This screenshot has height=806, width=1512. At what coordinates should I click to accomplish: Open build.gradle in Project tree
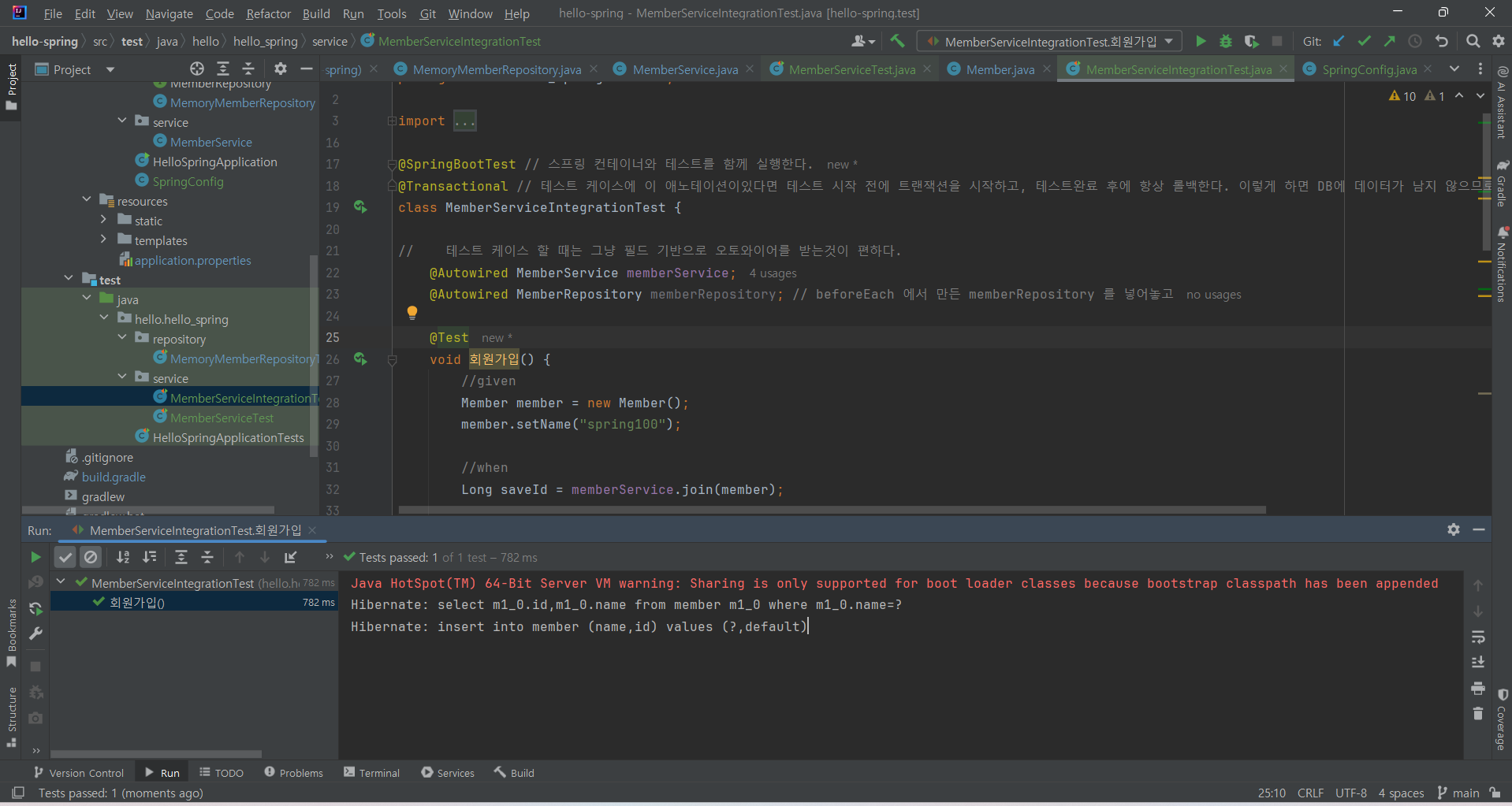coord(114,477)
